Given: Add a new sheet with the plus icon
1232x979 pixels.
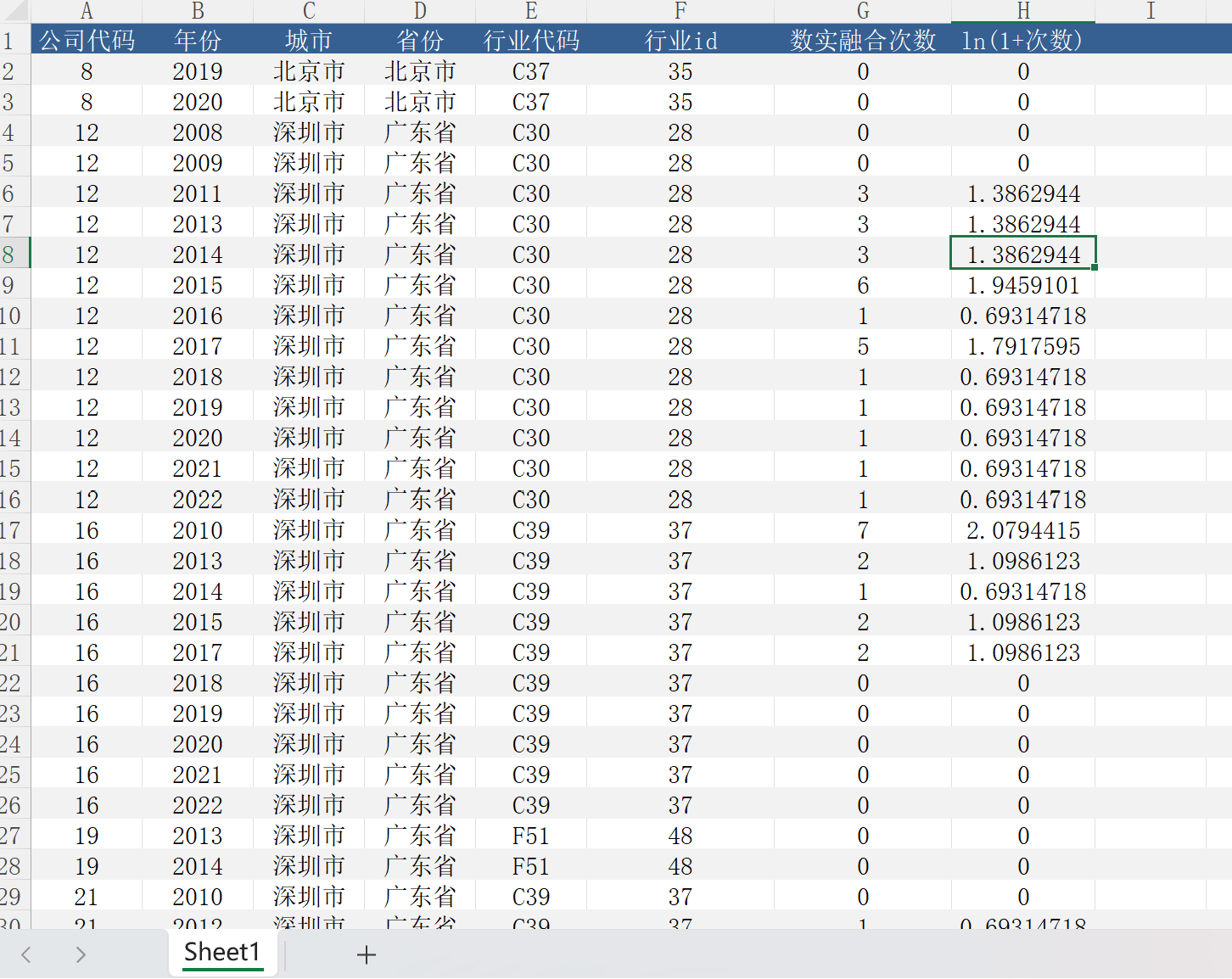Looking at the screenshot, I should (x=367, y=954).
